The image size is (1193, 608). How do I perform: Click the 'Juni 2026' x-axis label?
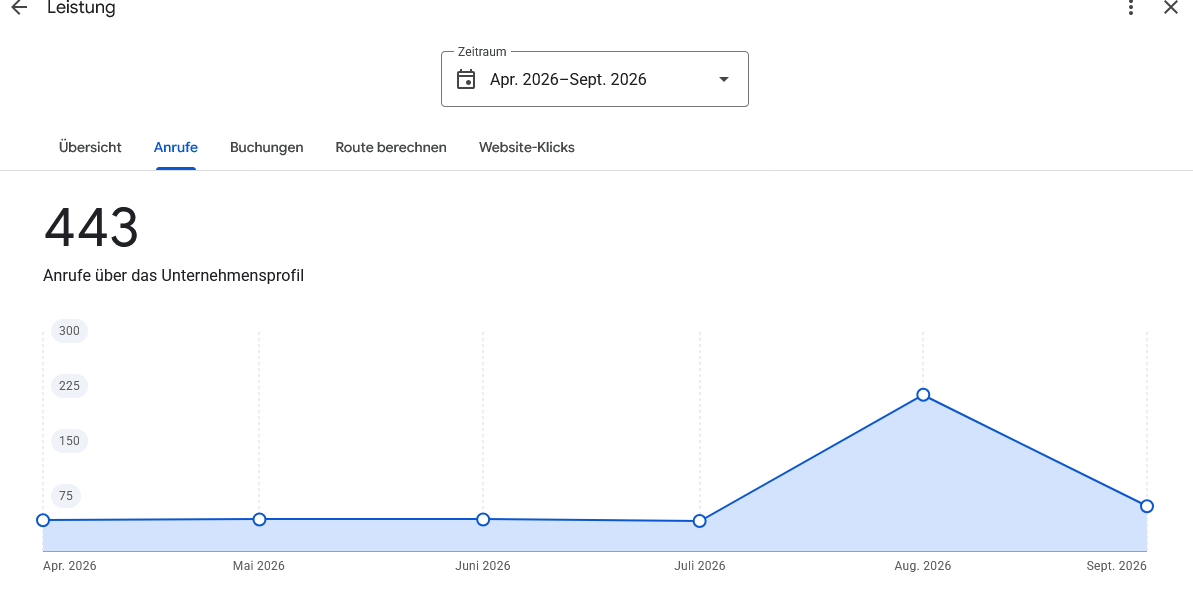pos(483,566)
